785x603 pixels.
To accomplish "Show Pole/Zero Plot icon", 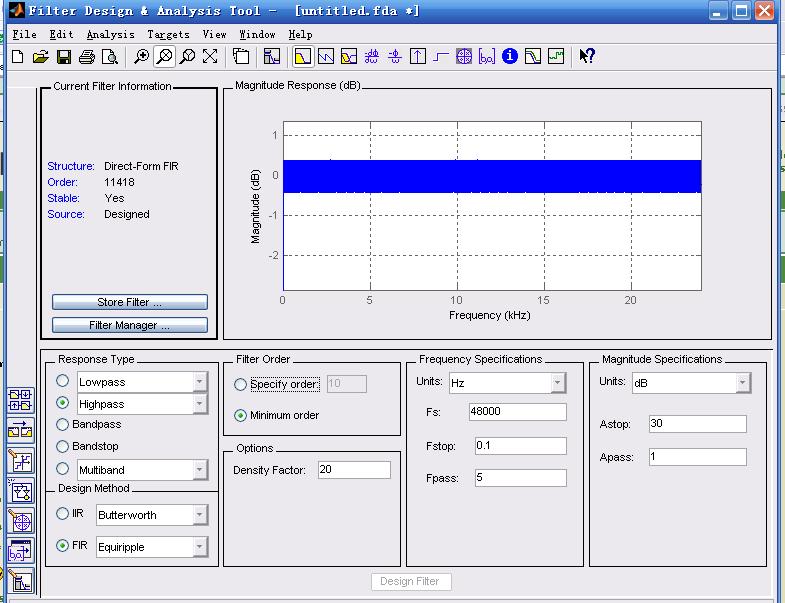I will 464,57.
